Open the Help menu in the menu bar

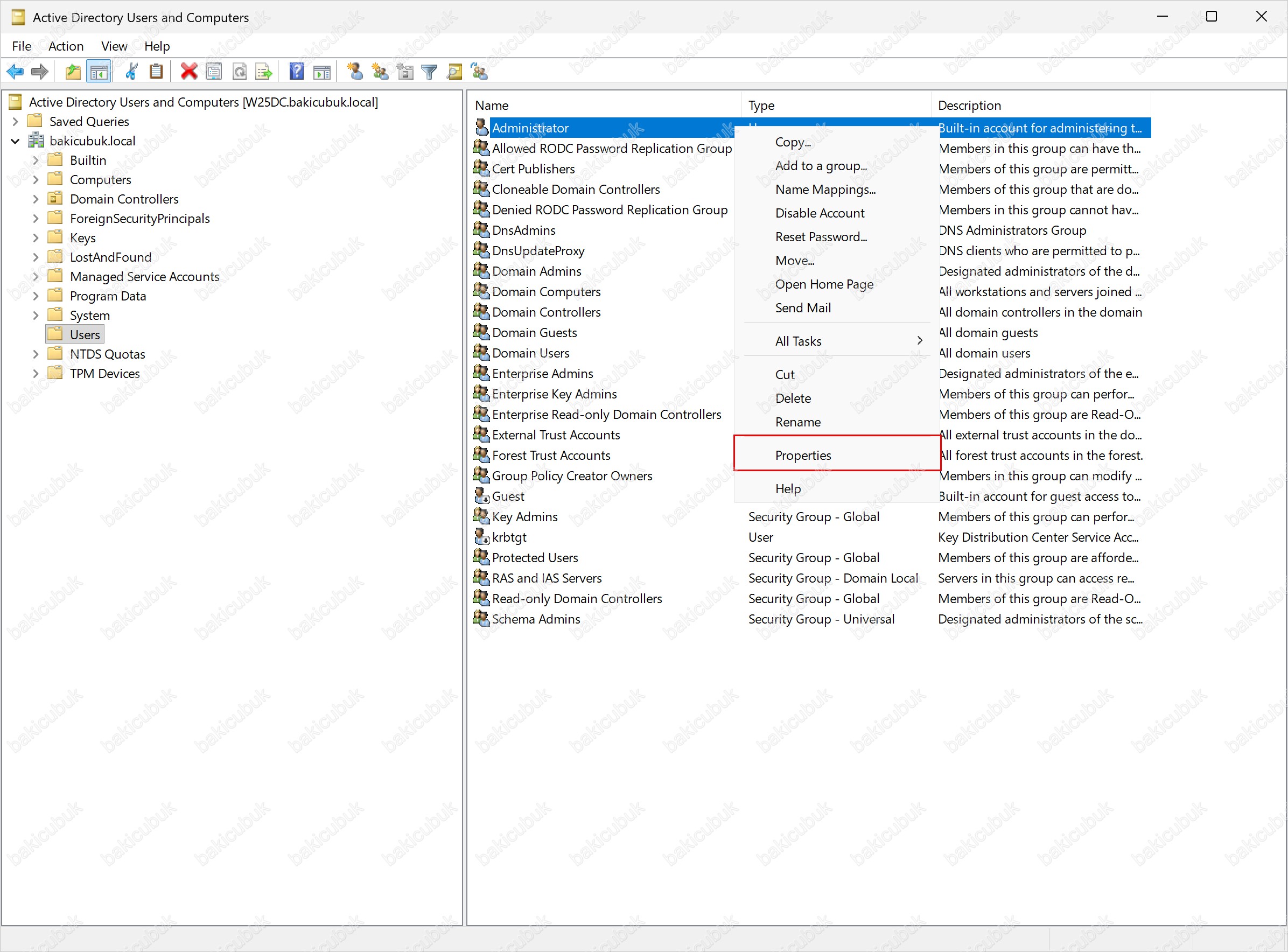[x=157, y=46]
